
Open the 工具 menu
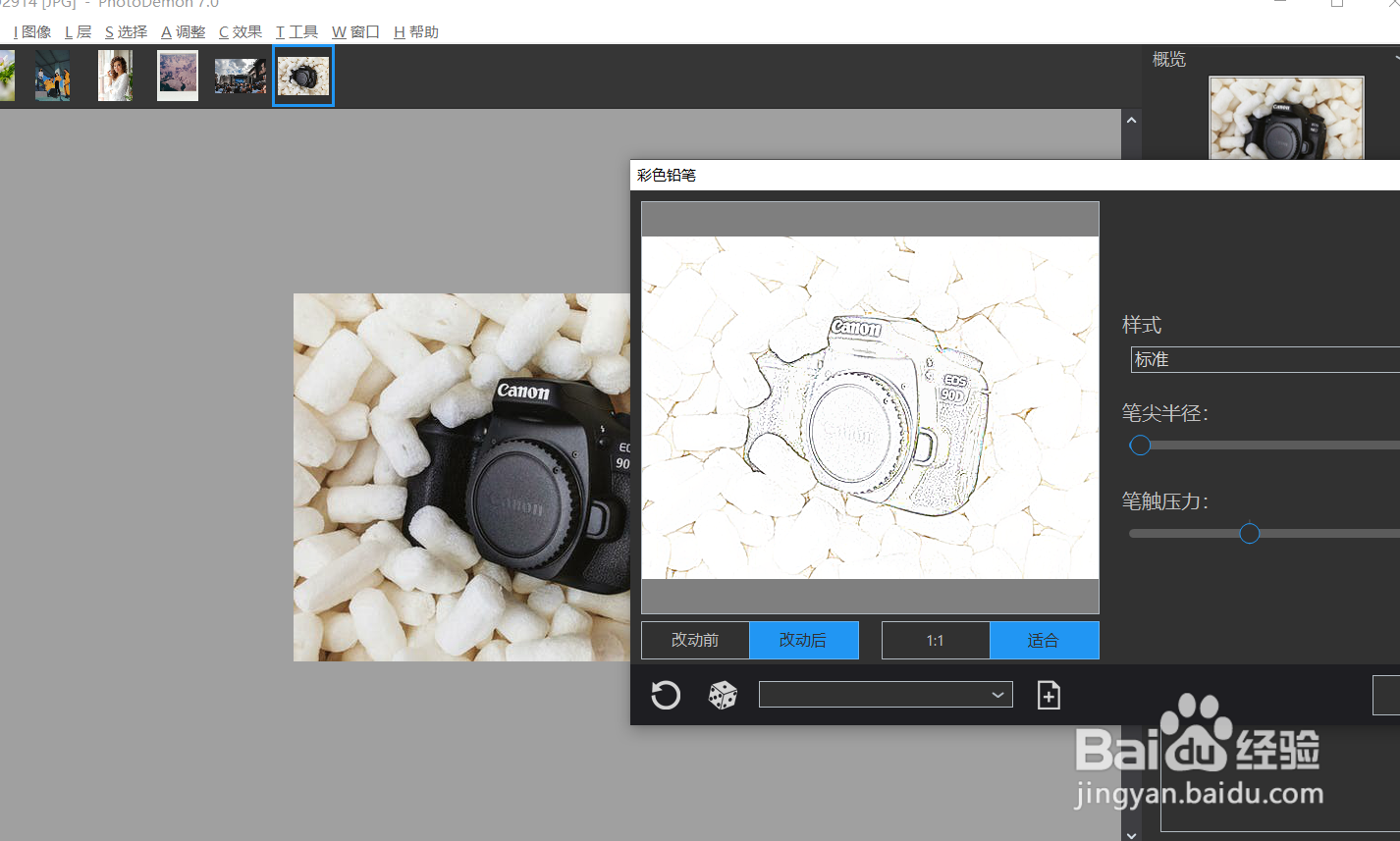click(296, 32)
